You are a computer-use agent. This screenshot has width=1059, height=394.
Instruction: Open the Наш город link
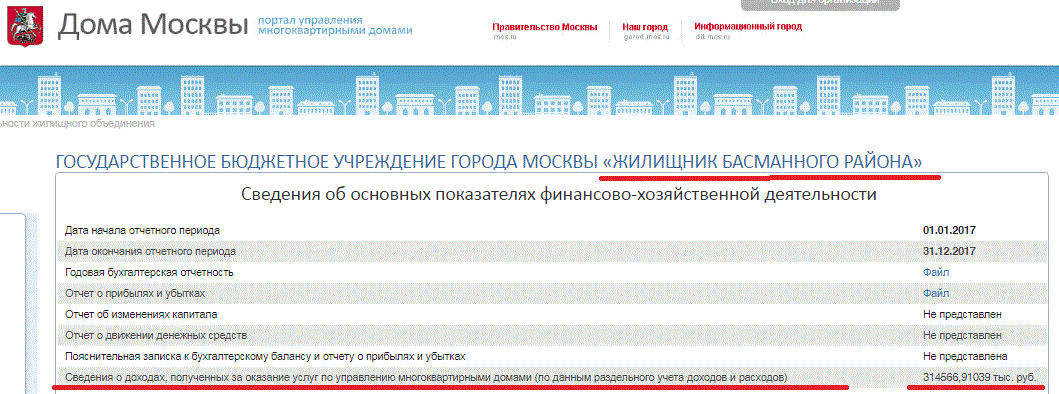pos(645,27)
